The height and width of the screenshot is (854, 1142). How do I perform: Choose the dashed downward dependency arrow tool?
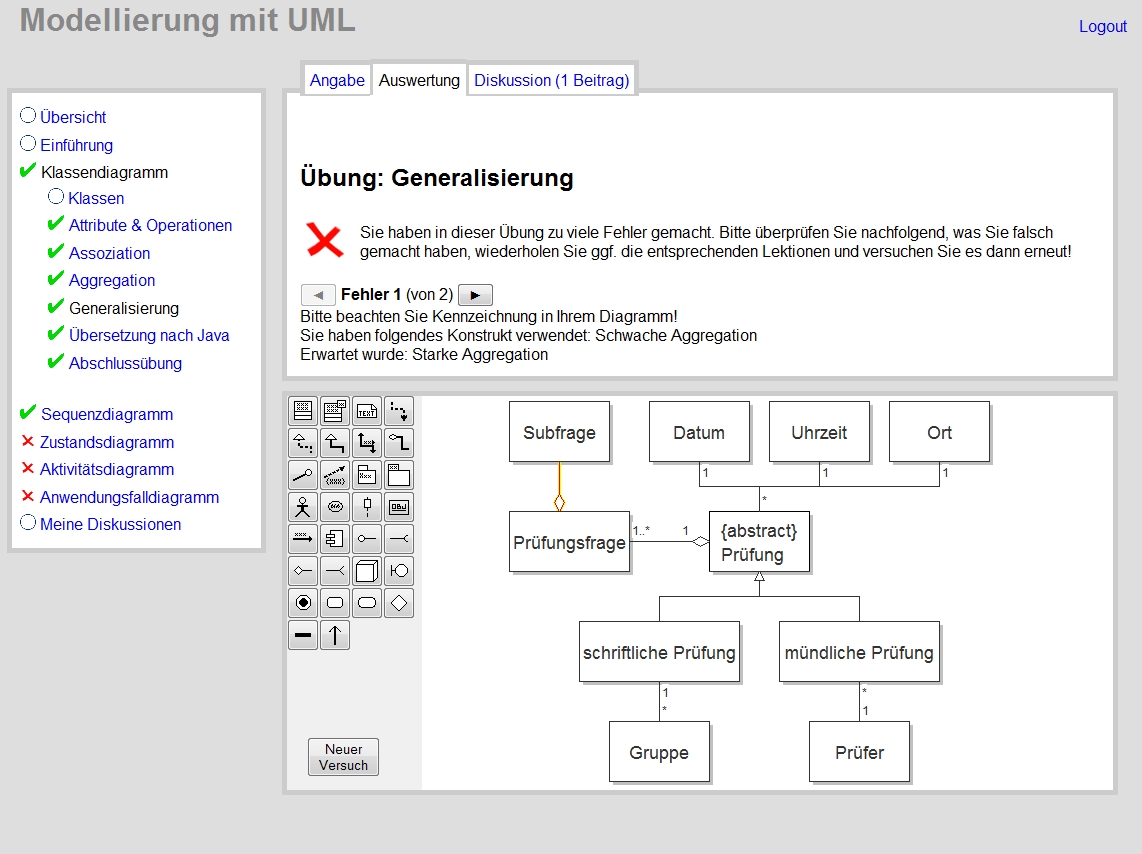[x=399, y=411]
